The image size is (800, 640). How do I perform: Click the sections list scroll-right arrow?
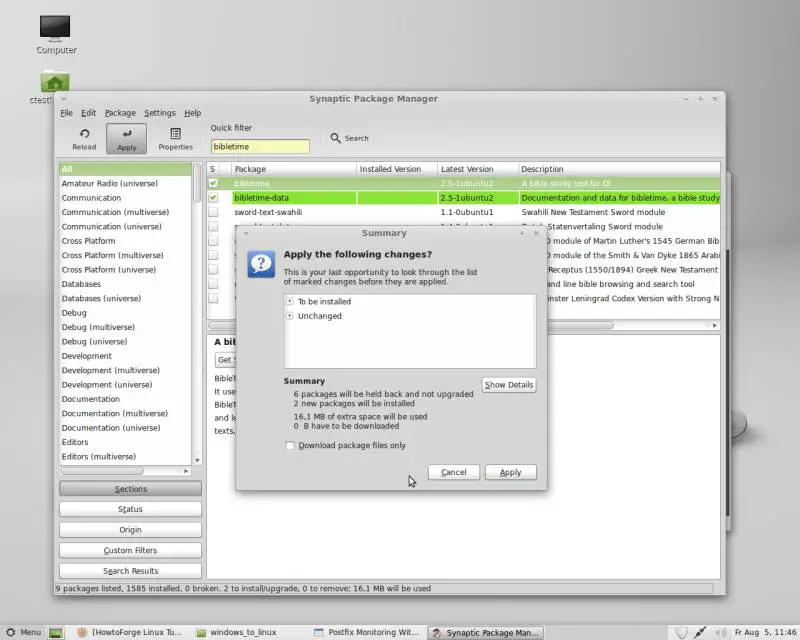click(x=186, y=471)
